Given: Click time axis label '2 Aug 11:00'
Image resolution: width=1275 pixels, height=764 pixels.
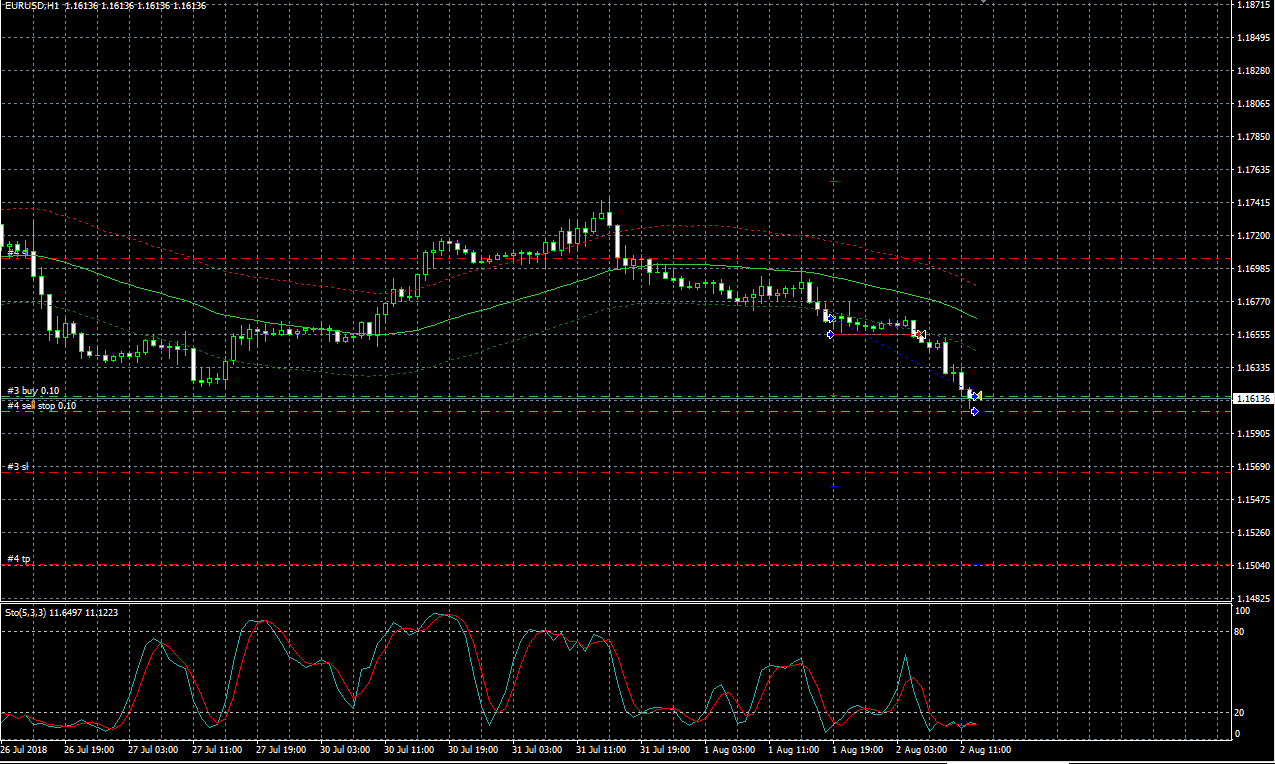Looking at the screenshot, I should (x=986, y=749).
